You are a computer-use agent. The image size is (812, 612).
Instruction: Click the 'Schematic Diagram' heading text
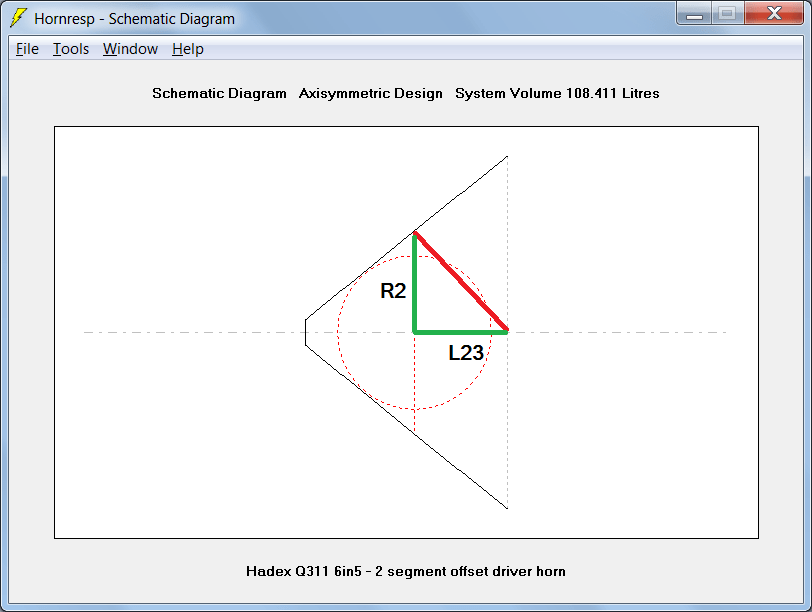(x=219, y=93)
